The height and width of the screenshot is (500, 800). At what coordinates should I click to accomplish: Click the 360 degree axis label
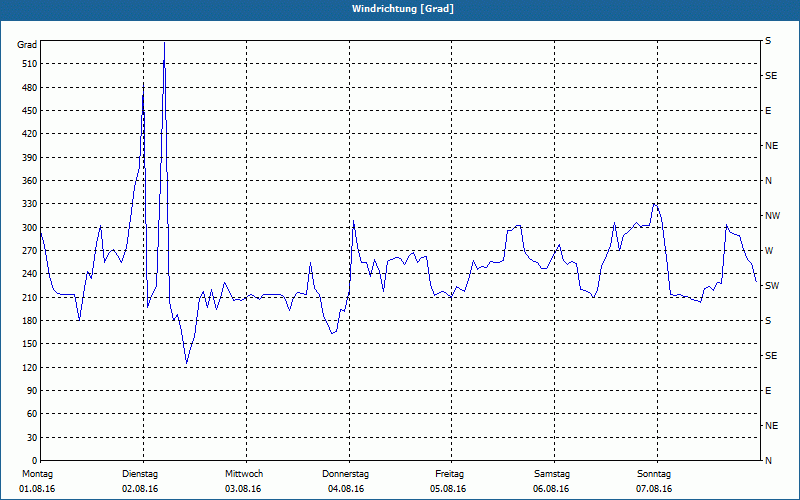[x=30, y=181]
